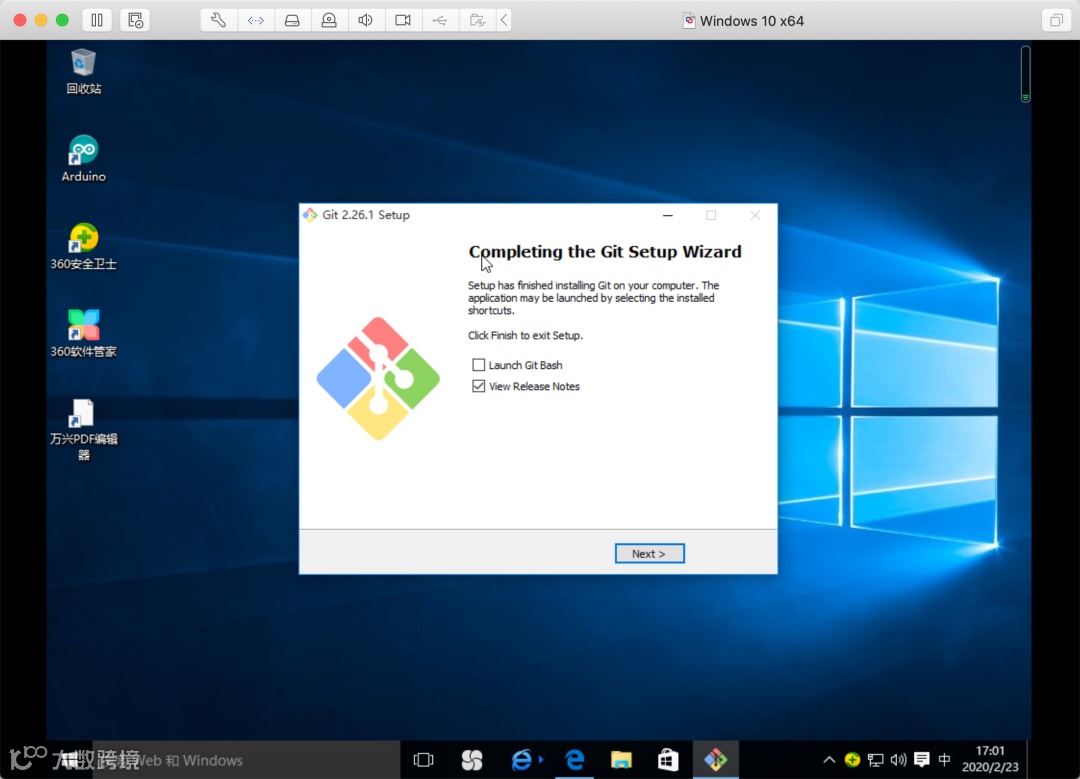This screenshot has height=779, width=1080.
Task: Open the Action Center notifications icon
Action: click(x=922, y=760)
